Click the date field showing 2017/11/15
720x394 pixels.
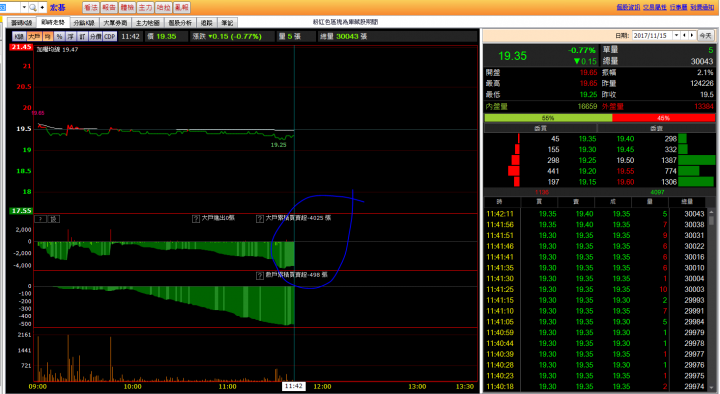(652, 35)
